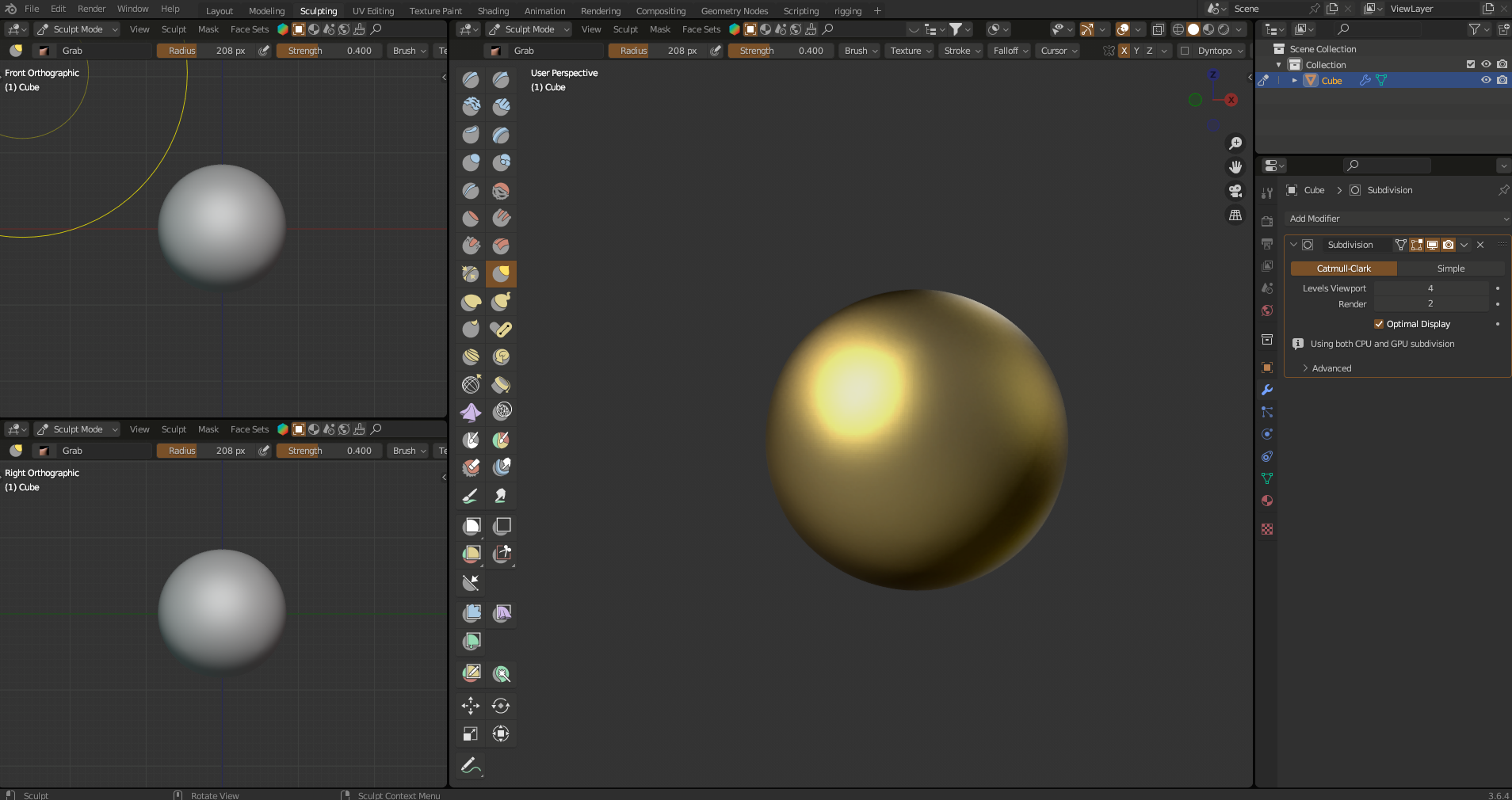Click the brush Strength slider
The image size is (1512, 800).
pos(781,50)
